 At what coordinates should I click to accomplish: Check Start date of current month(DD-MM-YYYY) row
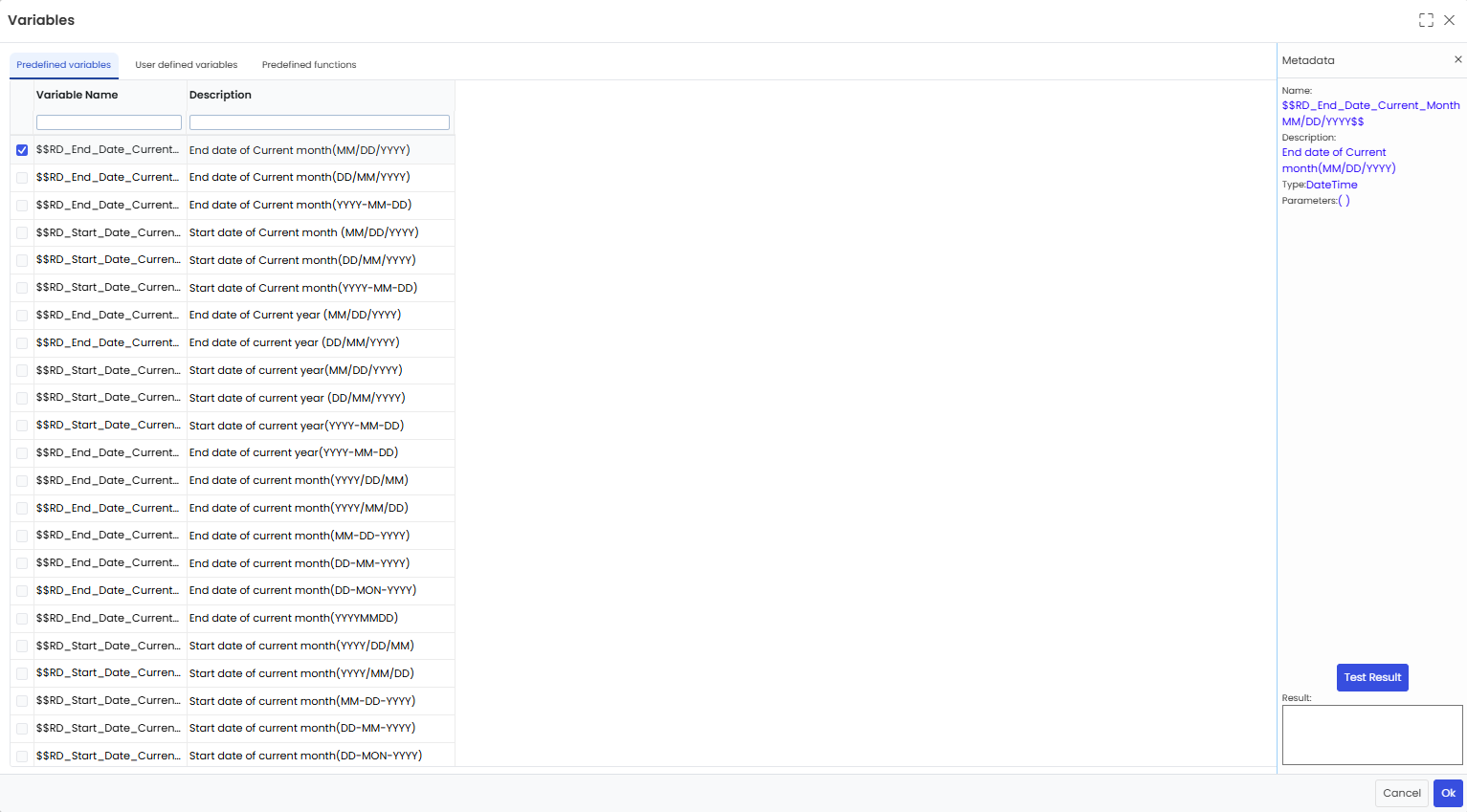tap(22, 729)
